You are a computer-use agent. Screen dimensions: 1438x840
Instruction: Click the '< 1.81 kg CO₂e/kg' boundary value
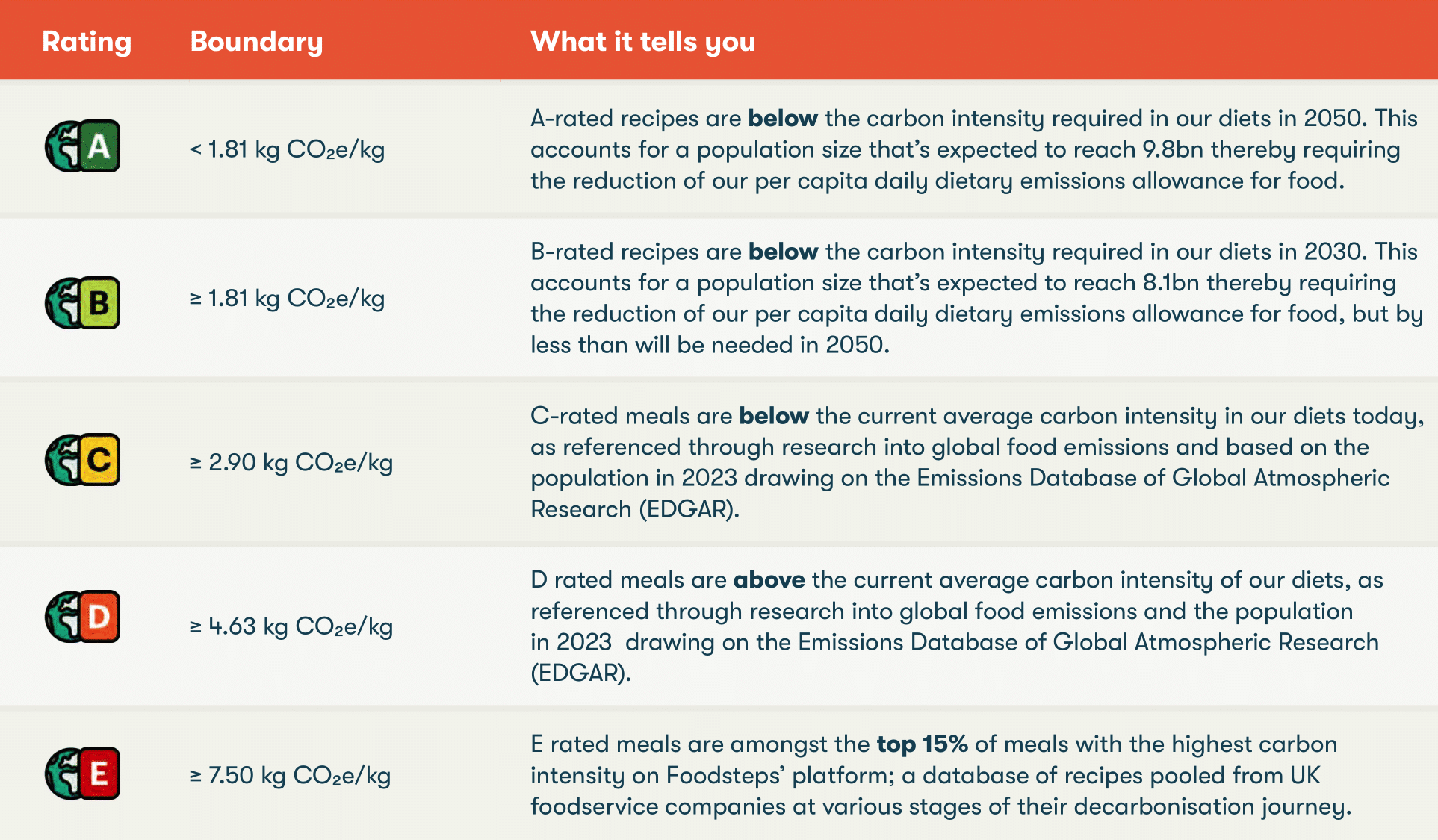[288, 149]
